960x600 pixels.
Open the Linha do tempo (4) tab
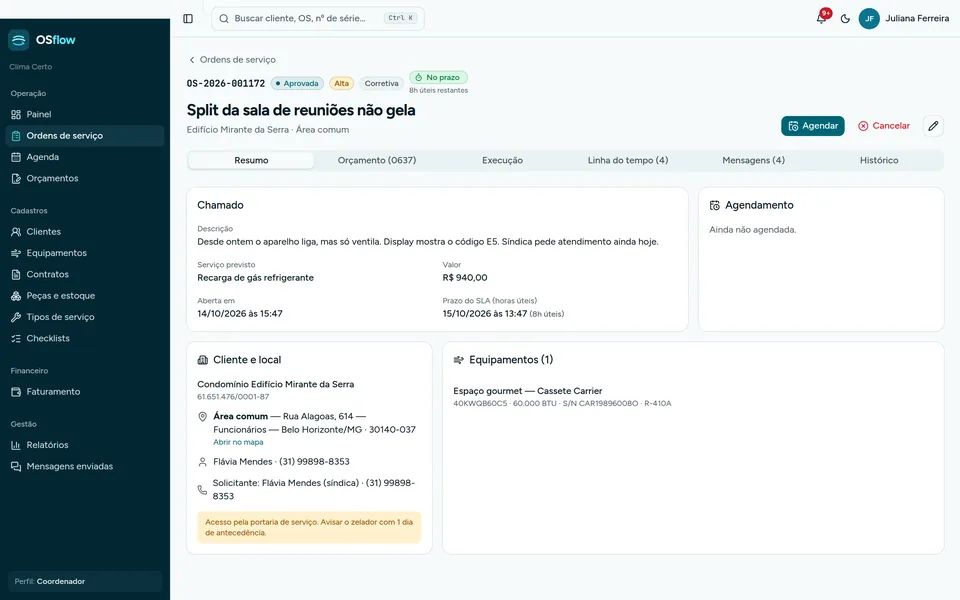click(628, 160)
